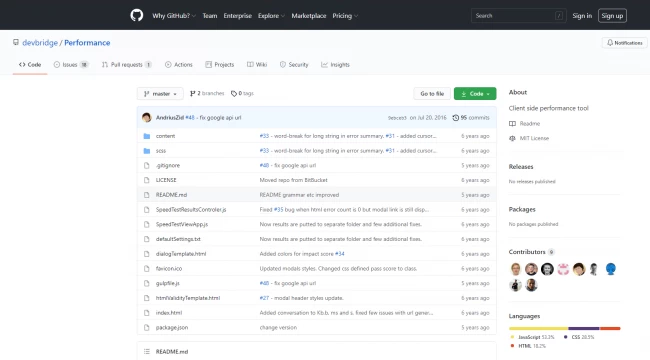View the 2 branches link
The width and height of the screenshot is (650, 360).
[x=207, y=93]
